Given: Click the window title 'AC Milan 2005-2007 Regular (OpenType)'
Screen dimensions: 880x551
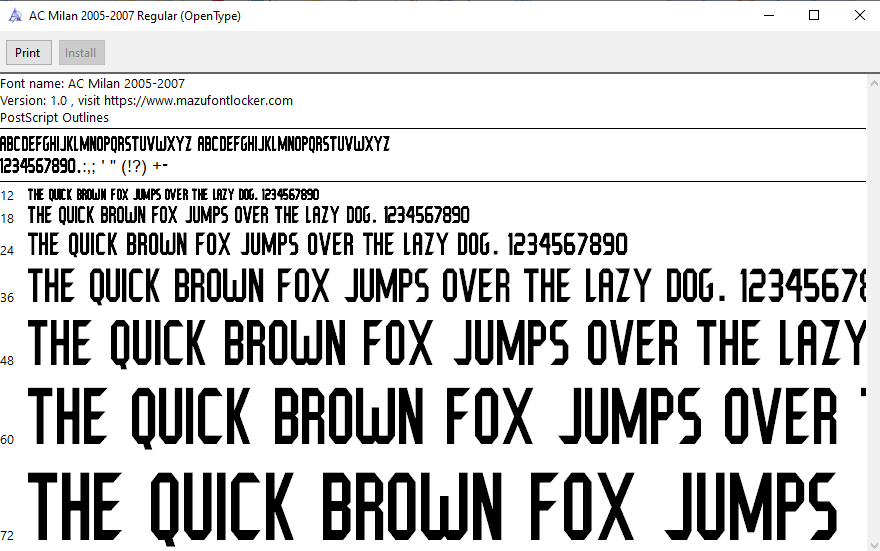Looking at the screenshot, I should (135, 16).
